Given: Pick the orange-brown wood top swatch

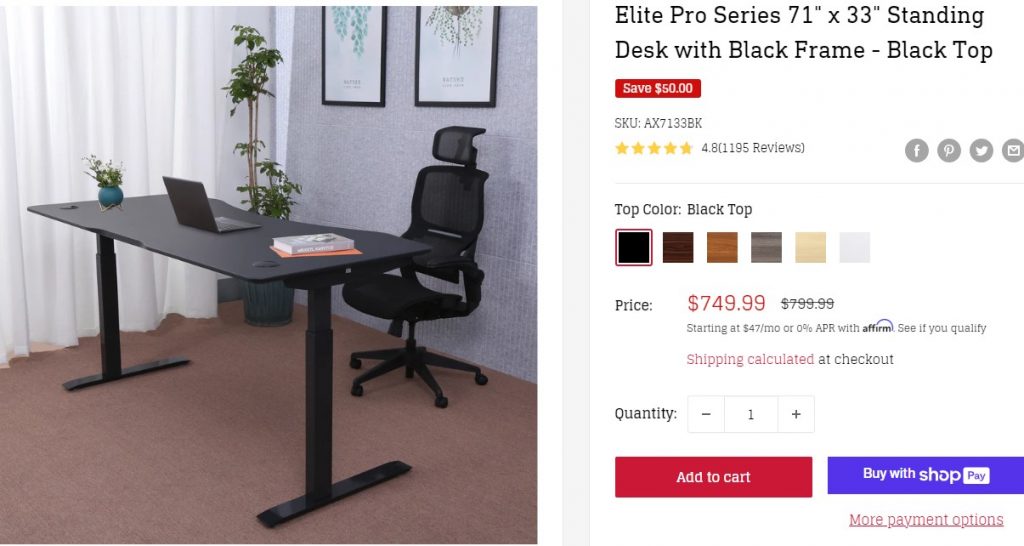Looking at the screenshot, I should point(722,248).
